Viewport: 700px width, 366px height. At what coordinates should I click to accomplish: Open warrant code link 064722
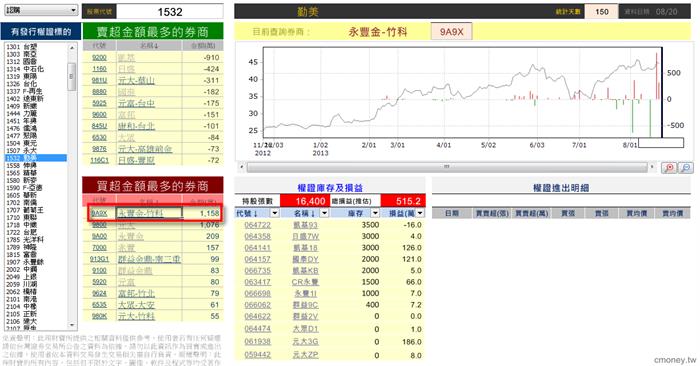(257, 225)
